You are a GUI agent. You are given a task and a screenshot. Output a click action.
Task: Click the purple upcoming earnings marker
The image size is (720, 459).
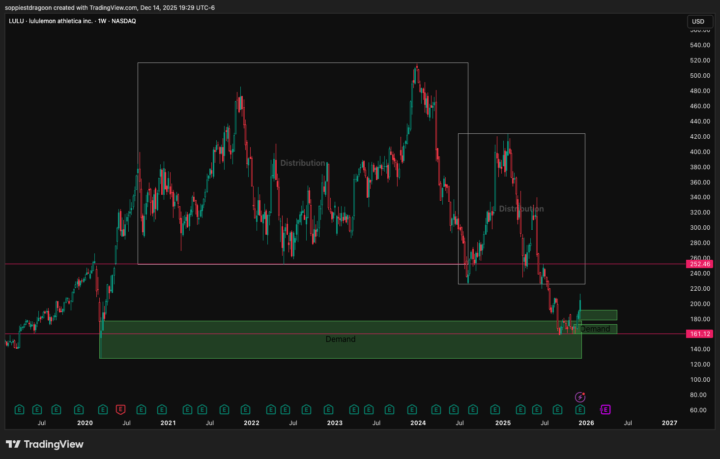[x=605, y=409]
